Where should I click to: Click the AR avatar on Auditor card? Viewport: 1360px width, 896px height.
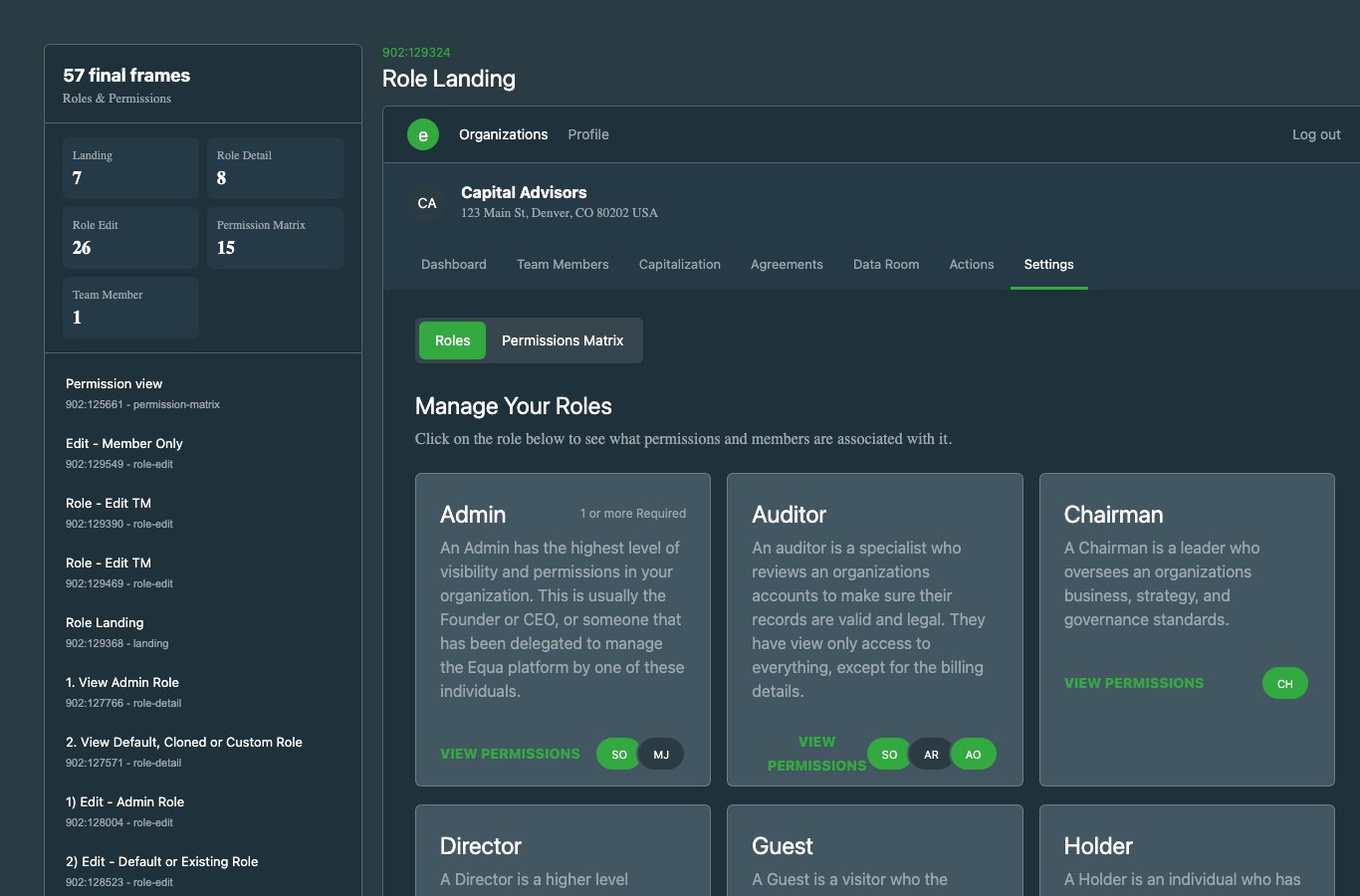[x=931, y=754]
